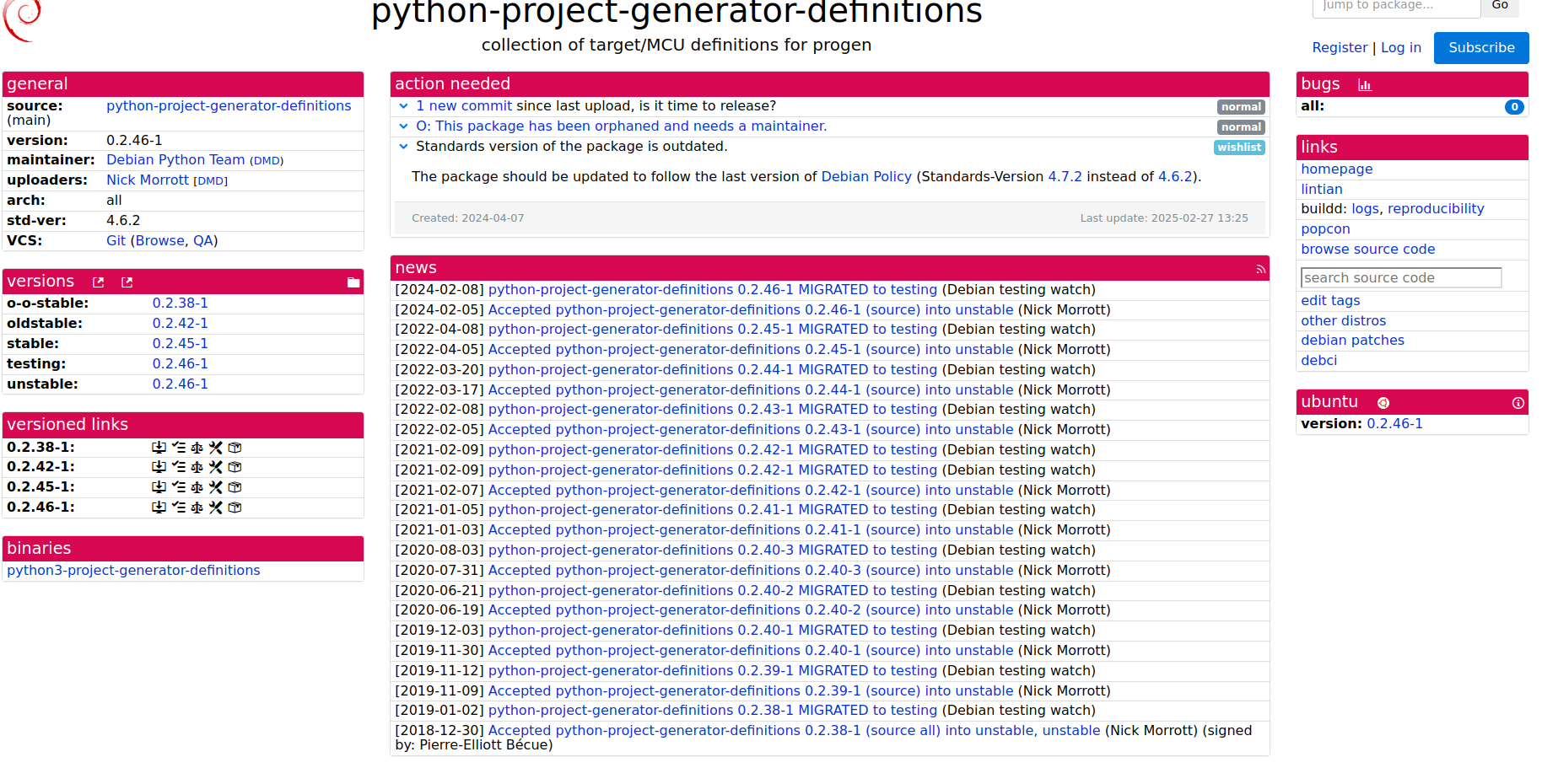Open the pool folder icon in versions header

353,282
